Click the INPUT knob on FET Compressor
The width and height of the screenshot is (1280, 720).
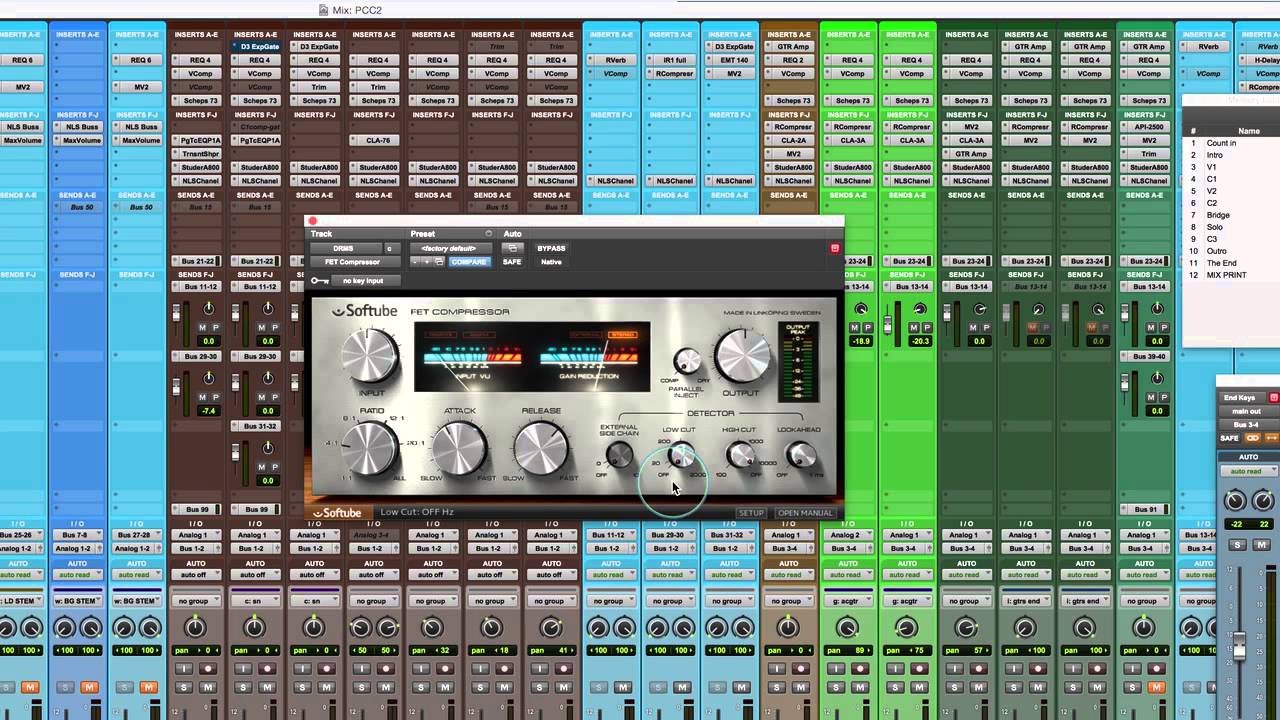(x=370, y=355)
